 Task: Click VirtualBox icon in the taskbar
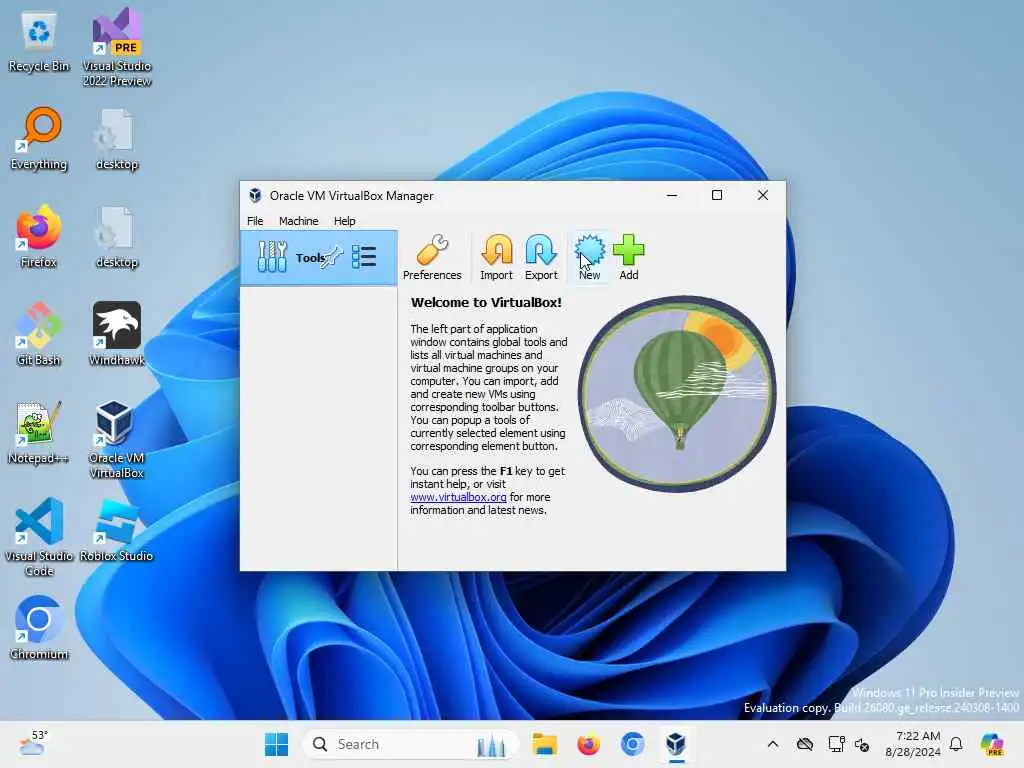tap(676, 744)
